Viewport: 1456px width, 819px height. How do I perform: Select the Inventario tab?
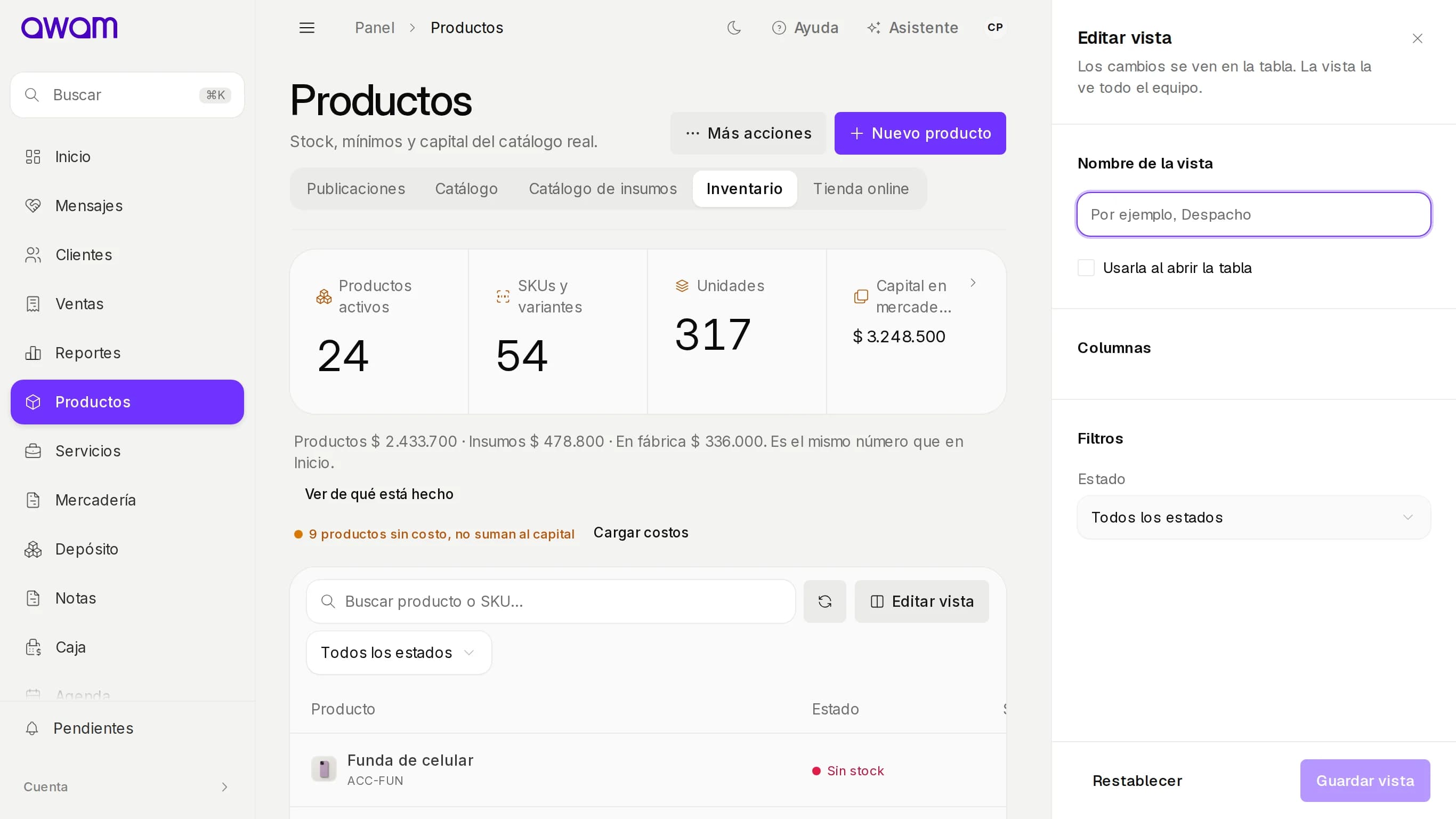click(745, 189)
